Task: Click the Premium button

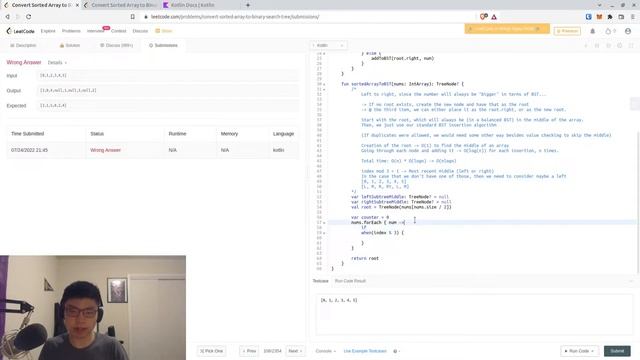Action: point(567,31)
